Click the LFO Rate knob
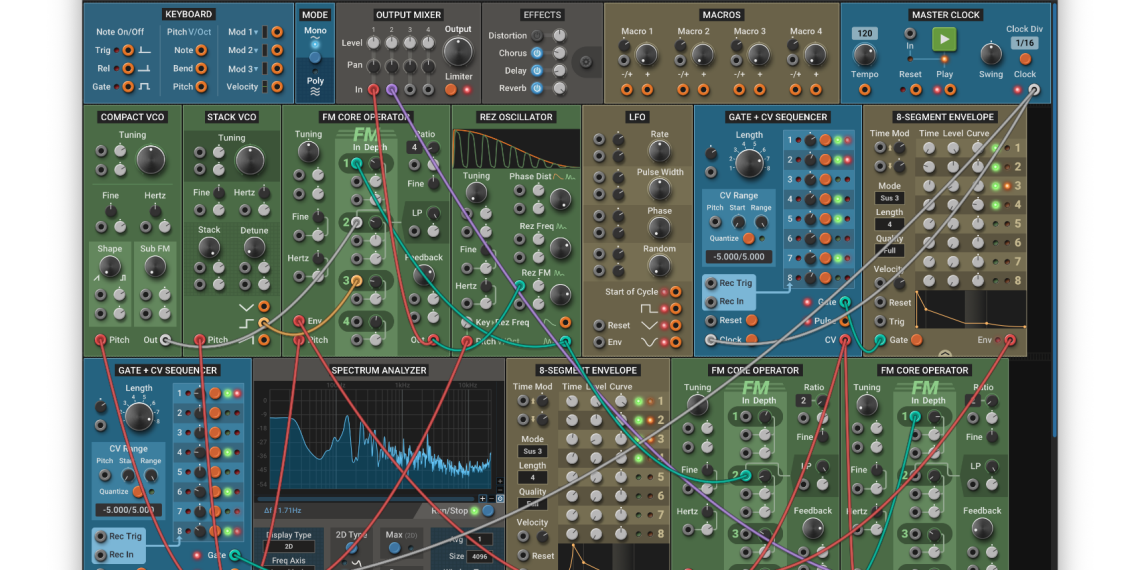 [x=659, y=151]
